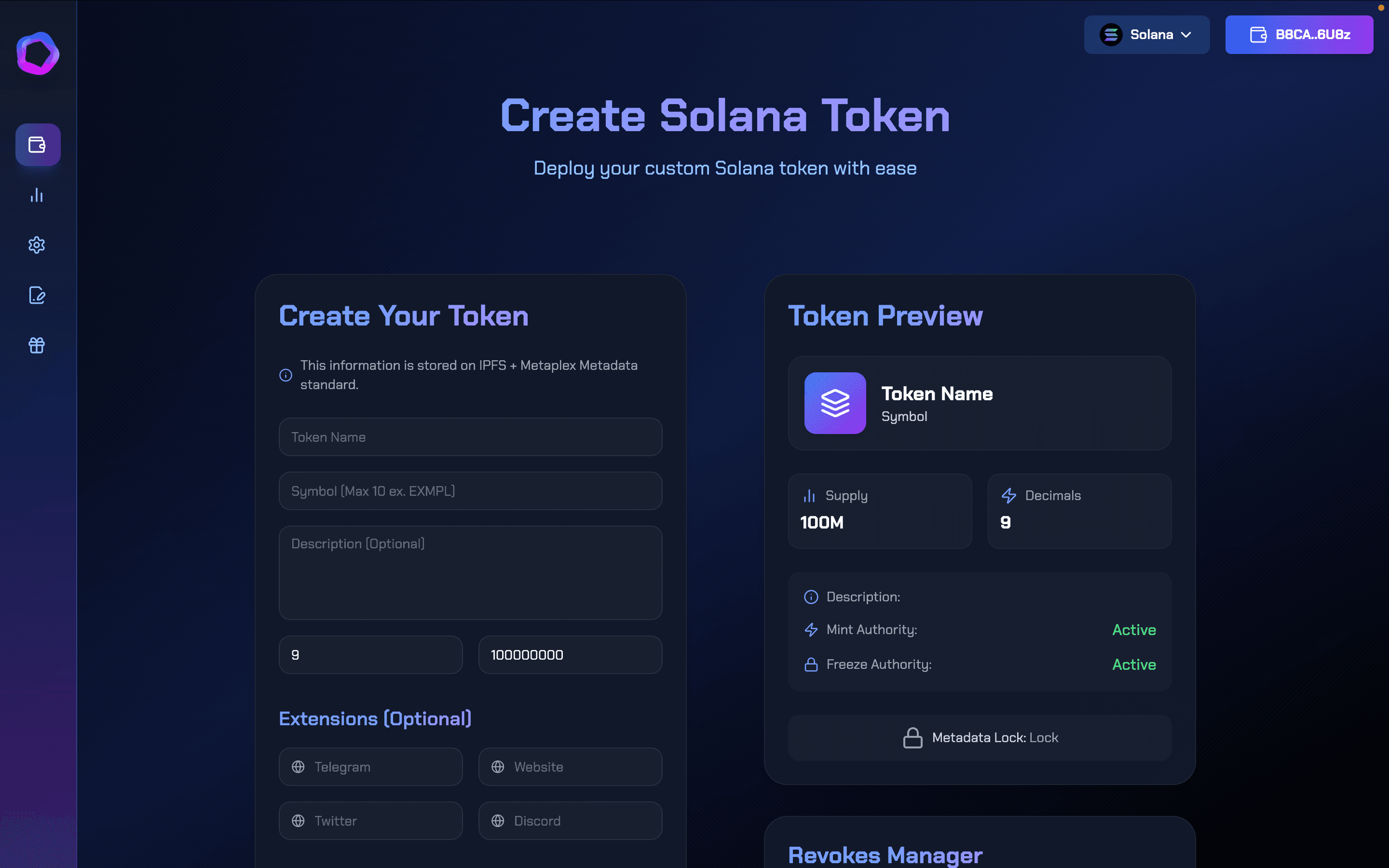Viewport: 1389px width, 868px height.
Task: Open the bar chart icon in the sidebar
Action: tap(37, 195)
